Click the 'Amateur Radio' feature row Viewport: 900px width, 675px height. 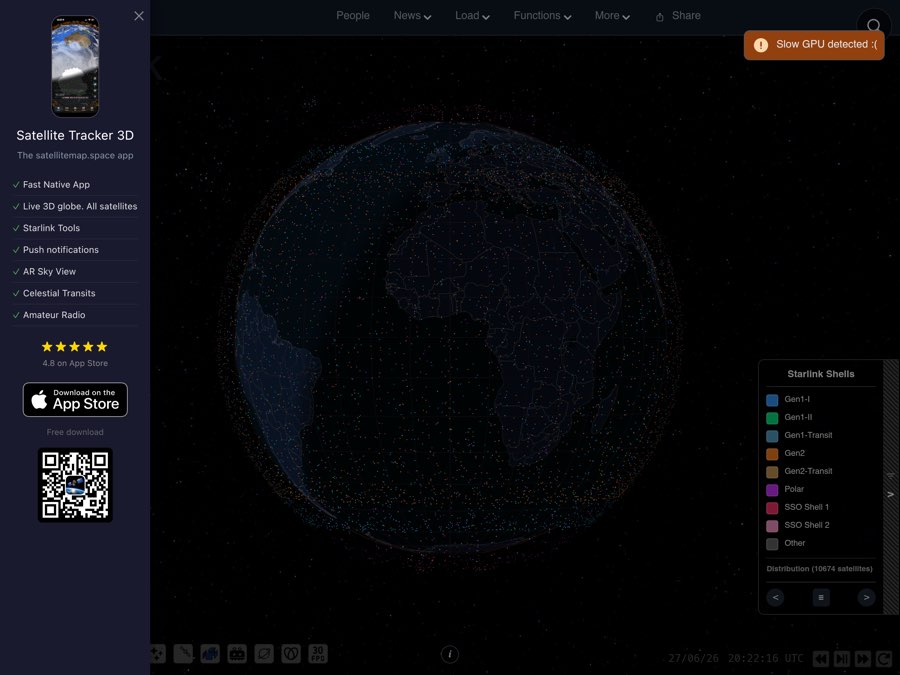click(x=75, y=315)
